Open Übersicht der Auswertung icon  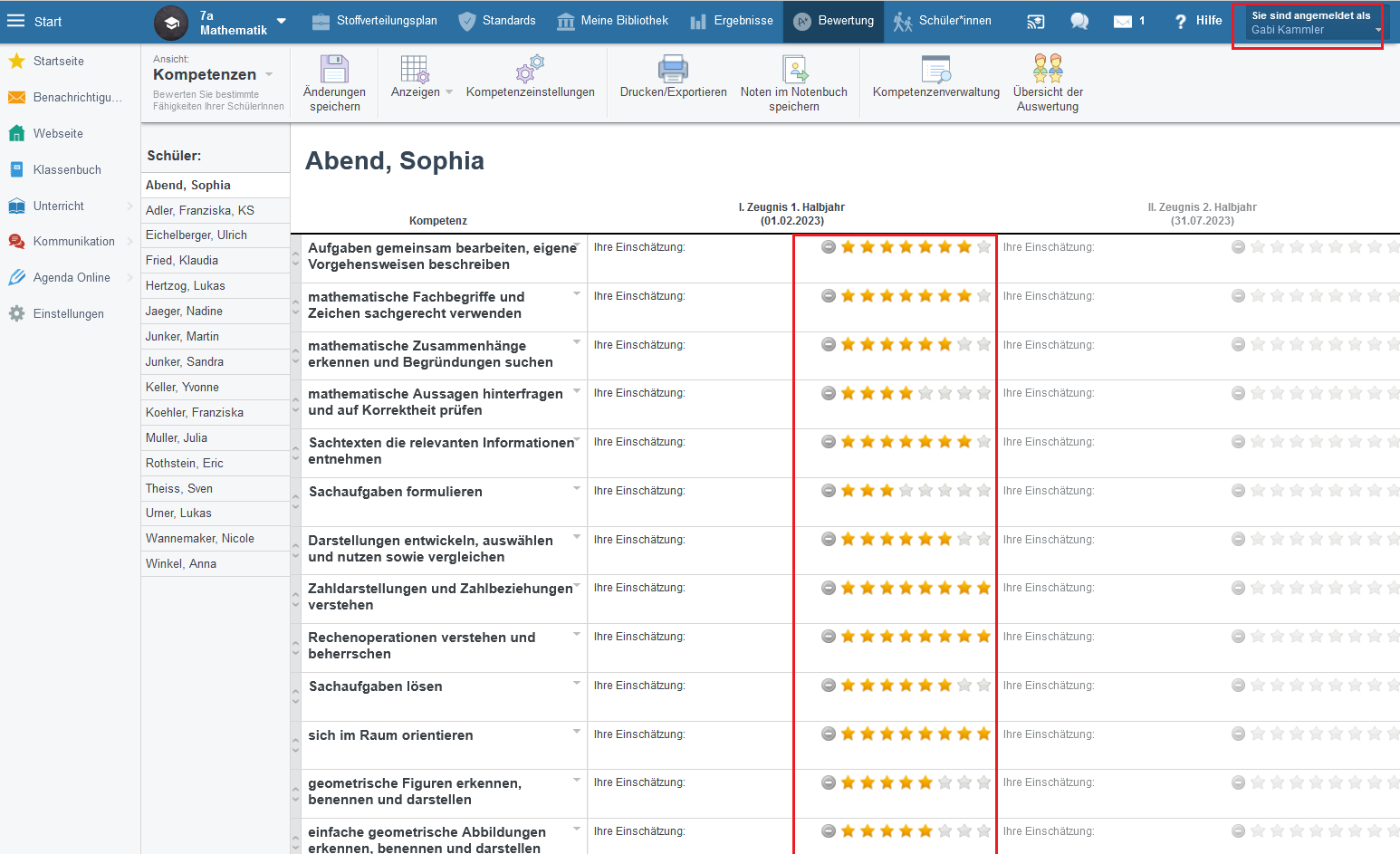click(x=1048, y=70)
